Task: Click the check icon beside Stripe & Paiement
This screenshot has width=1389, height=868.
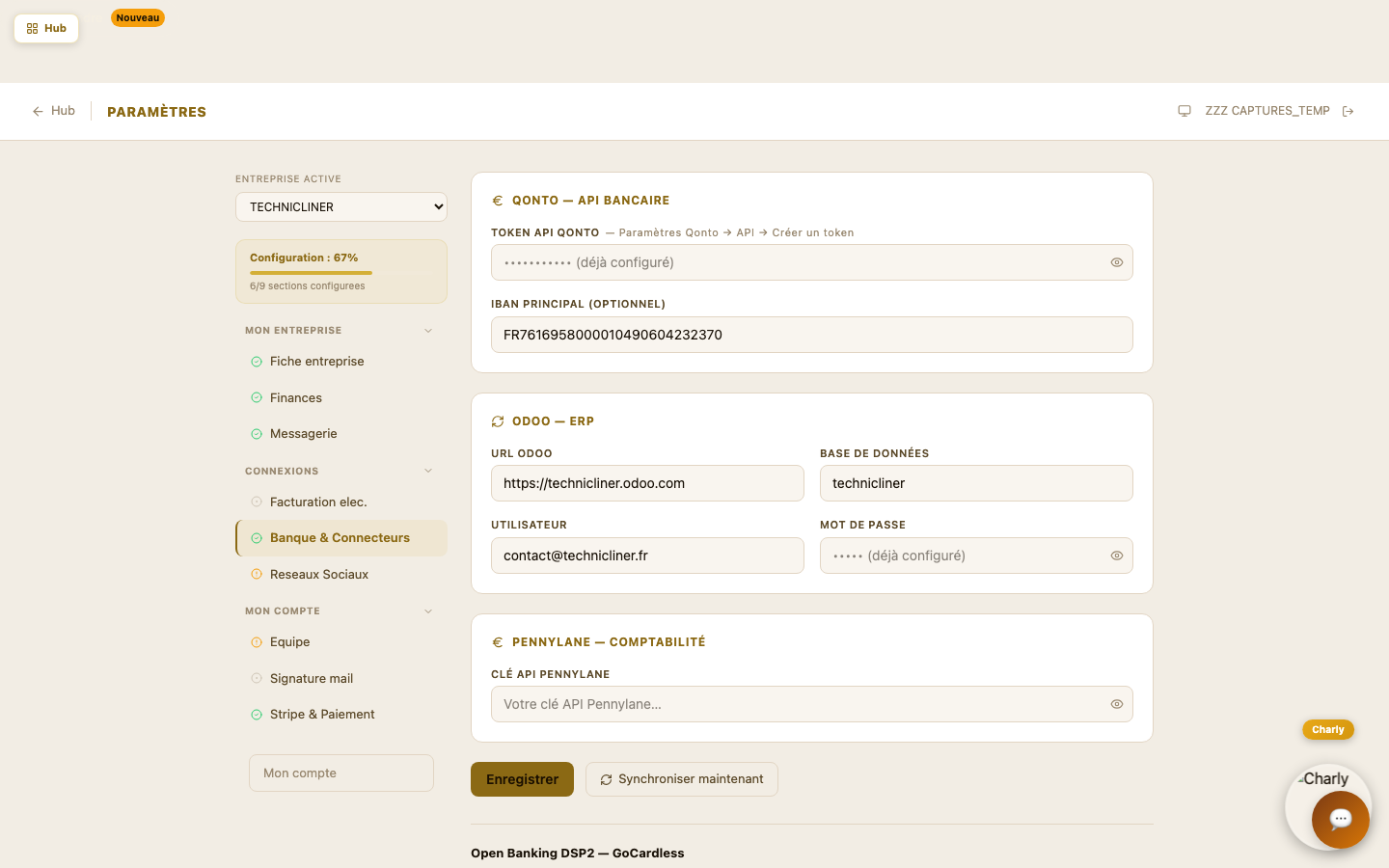Action: 257,715
